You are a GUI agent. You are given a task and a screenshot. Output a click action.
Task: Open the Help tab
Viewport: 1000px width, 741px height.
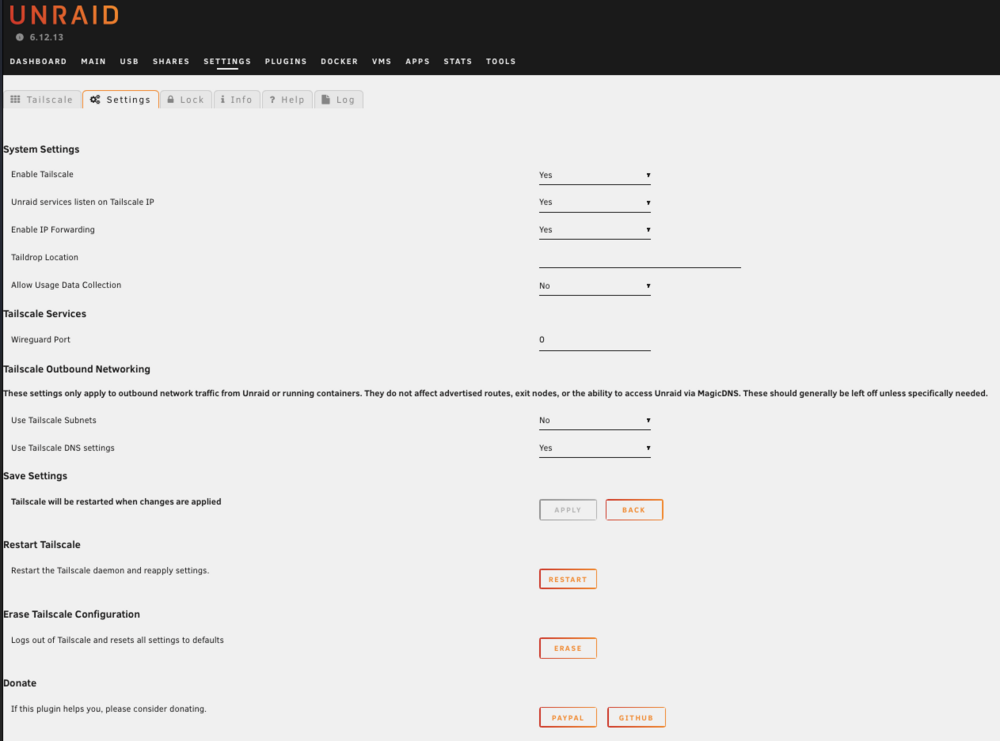click(287, 99)
